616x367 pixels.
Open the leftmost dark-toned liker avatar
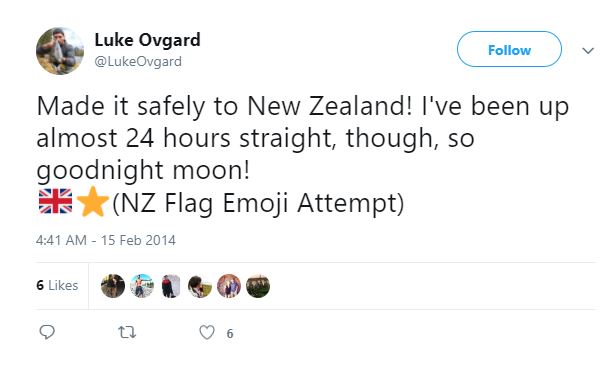pyautogui.click(x=113, y=286)
